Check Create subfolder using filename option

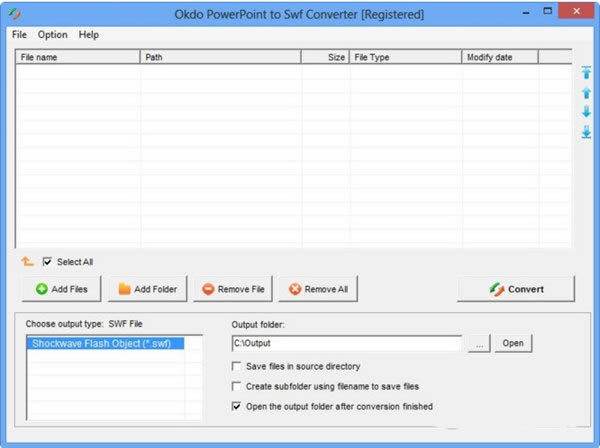tap(236, 386)
